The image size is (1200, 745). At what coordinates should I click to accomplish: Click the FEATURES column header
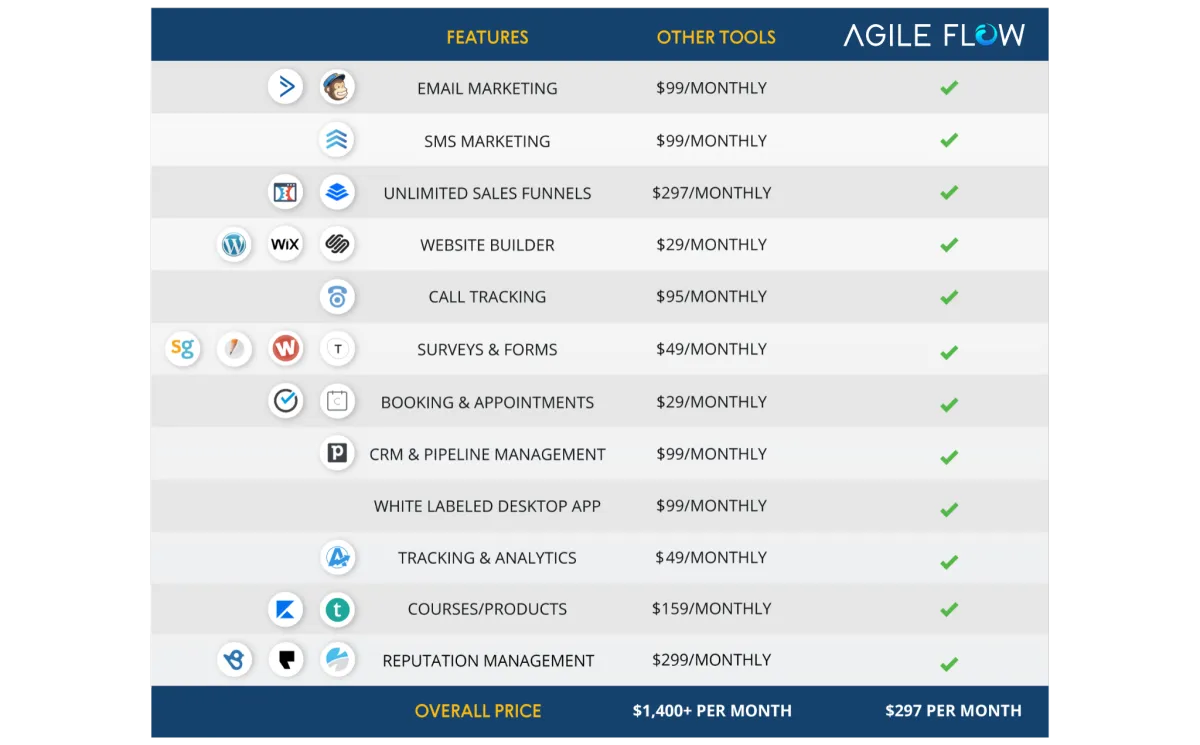[x=487, y=38]
